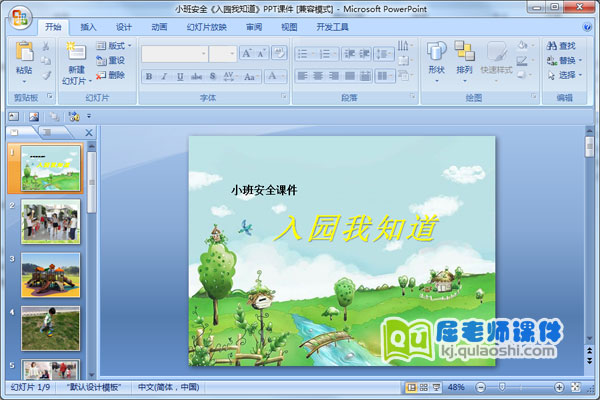Click the Paste (粘贴) clipboard icon
Image resolution: width=600 pixels, height=400 pixels.
click(x=24, y=51)
